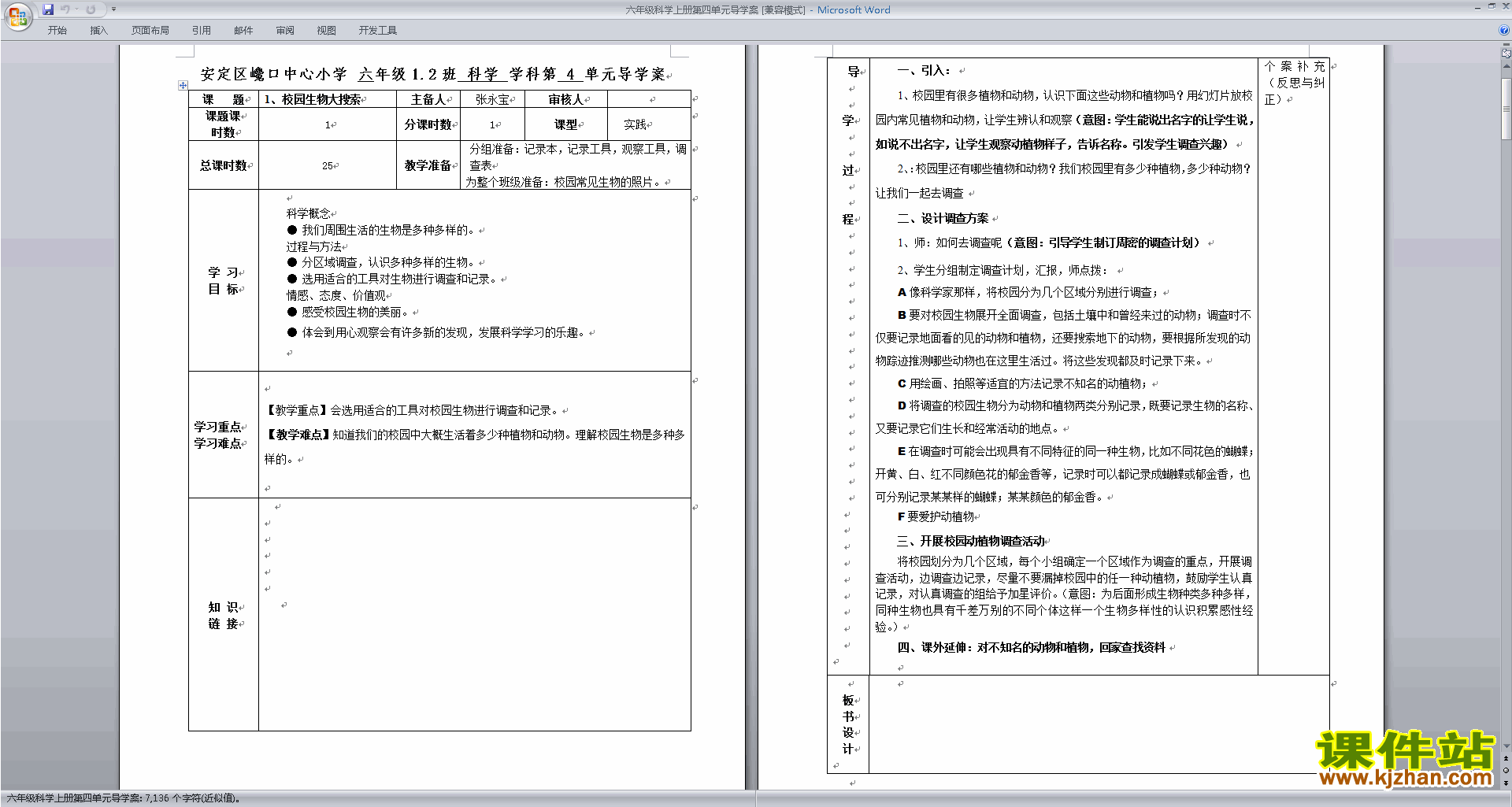The image size is (1512, 807).
Task: Click the 【教学重点】 line
Action: (x=413, y=410)
